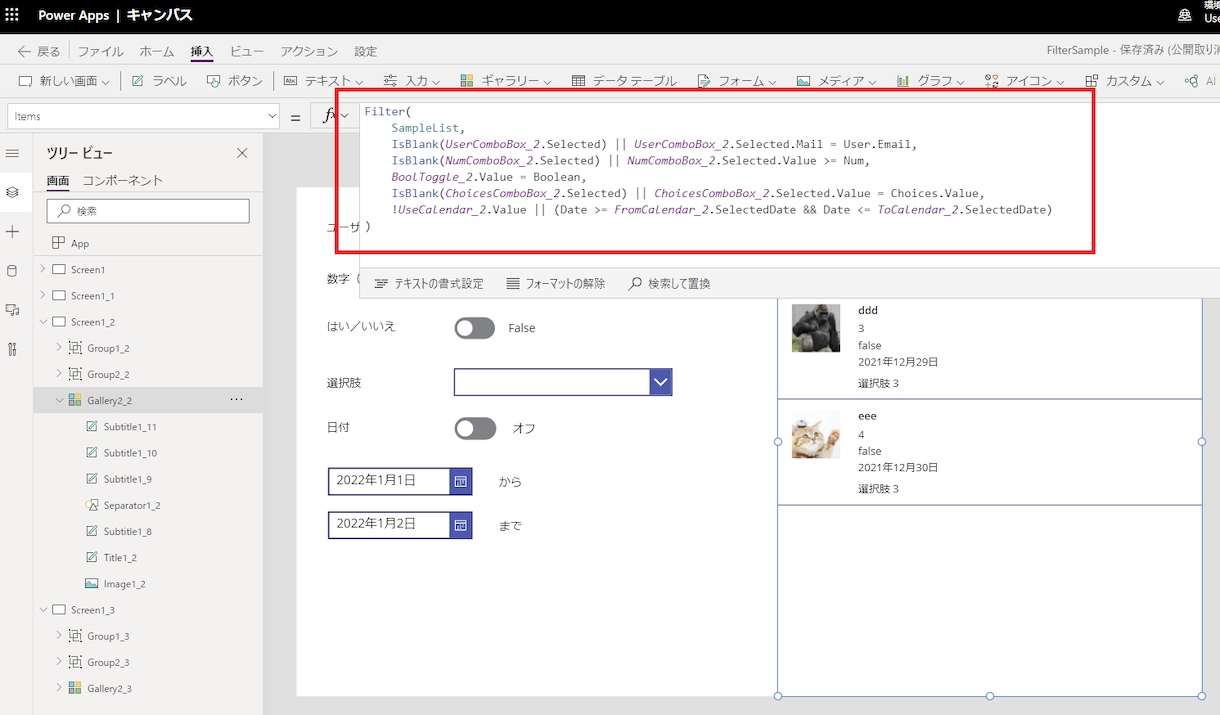Screen dimensions: 1220x715
Task: Open the media icon in left rail
Action: 12,310
